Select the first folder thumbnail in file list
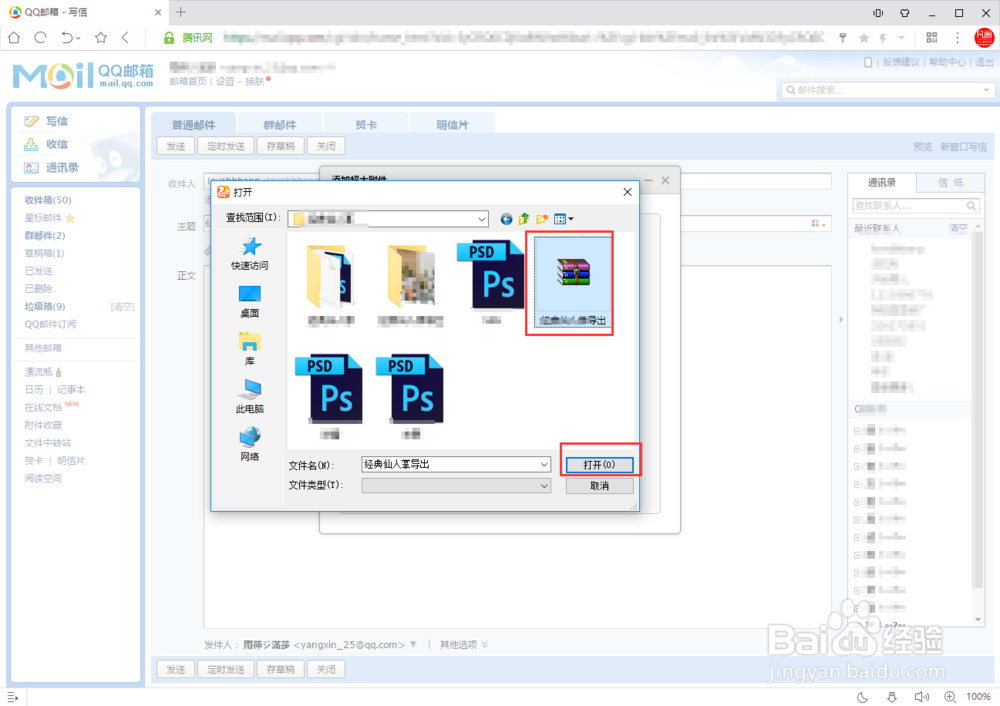Screen dimensions: 1000x706 (x=330, y=284)
